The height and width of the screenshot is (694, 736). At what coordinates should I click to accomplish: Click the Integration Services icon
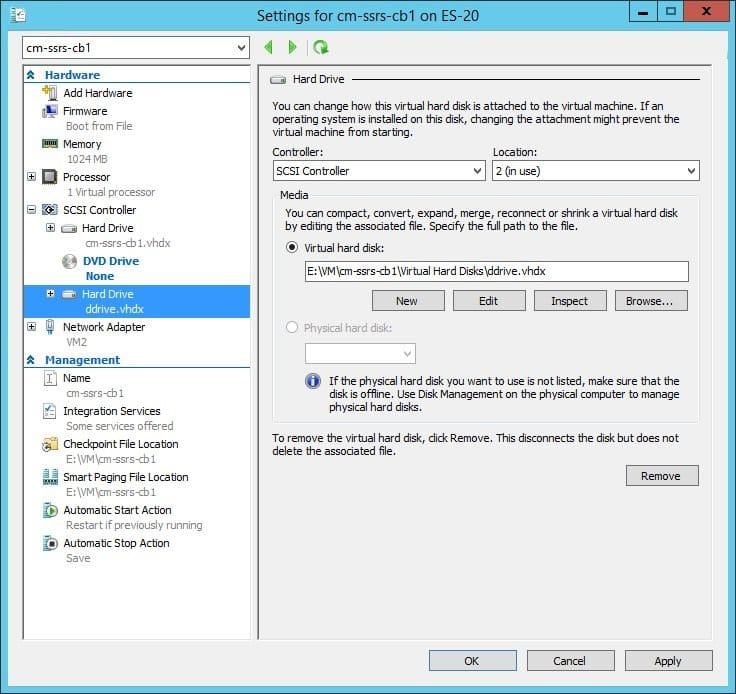50,411
